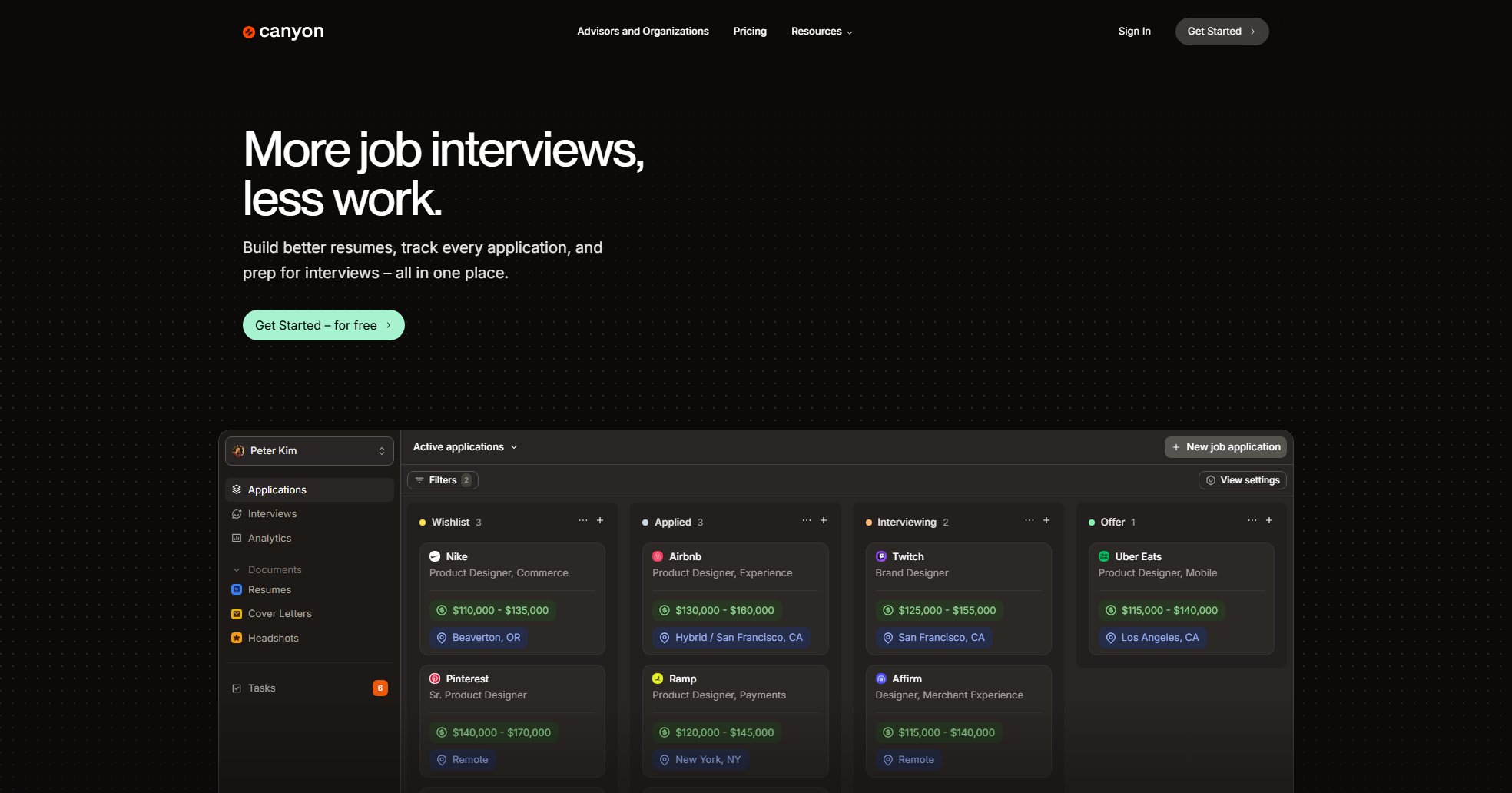The width and height of the screenshot is (1512, 793).
Task: Click the Ramp company logo icon
Action: 658,679
